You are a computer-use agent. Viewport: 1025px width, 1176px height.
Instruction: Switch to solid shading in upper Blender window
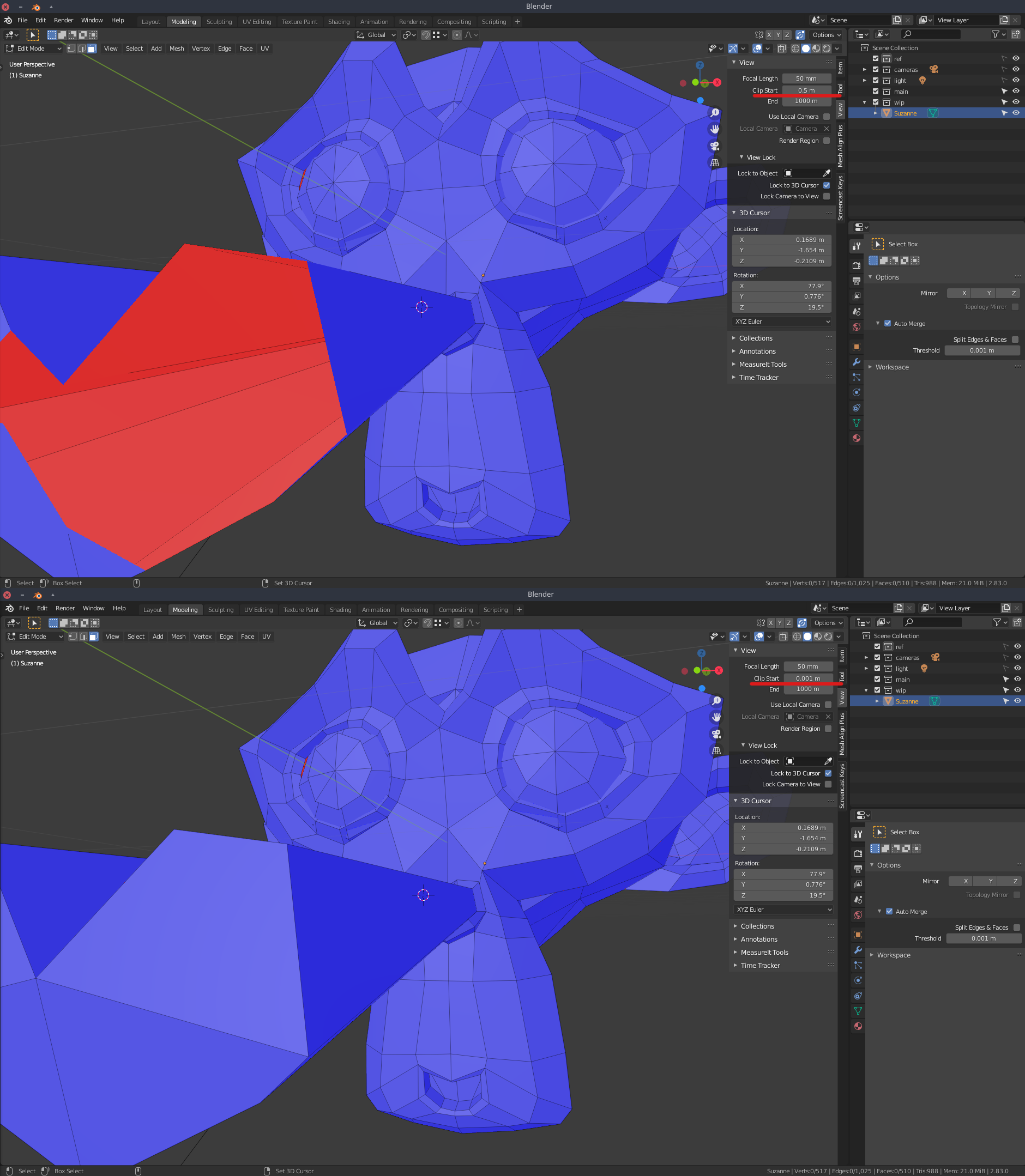(x=805, y=49)
